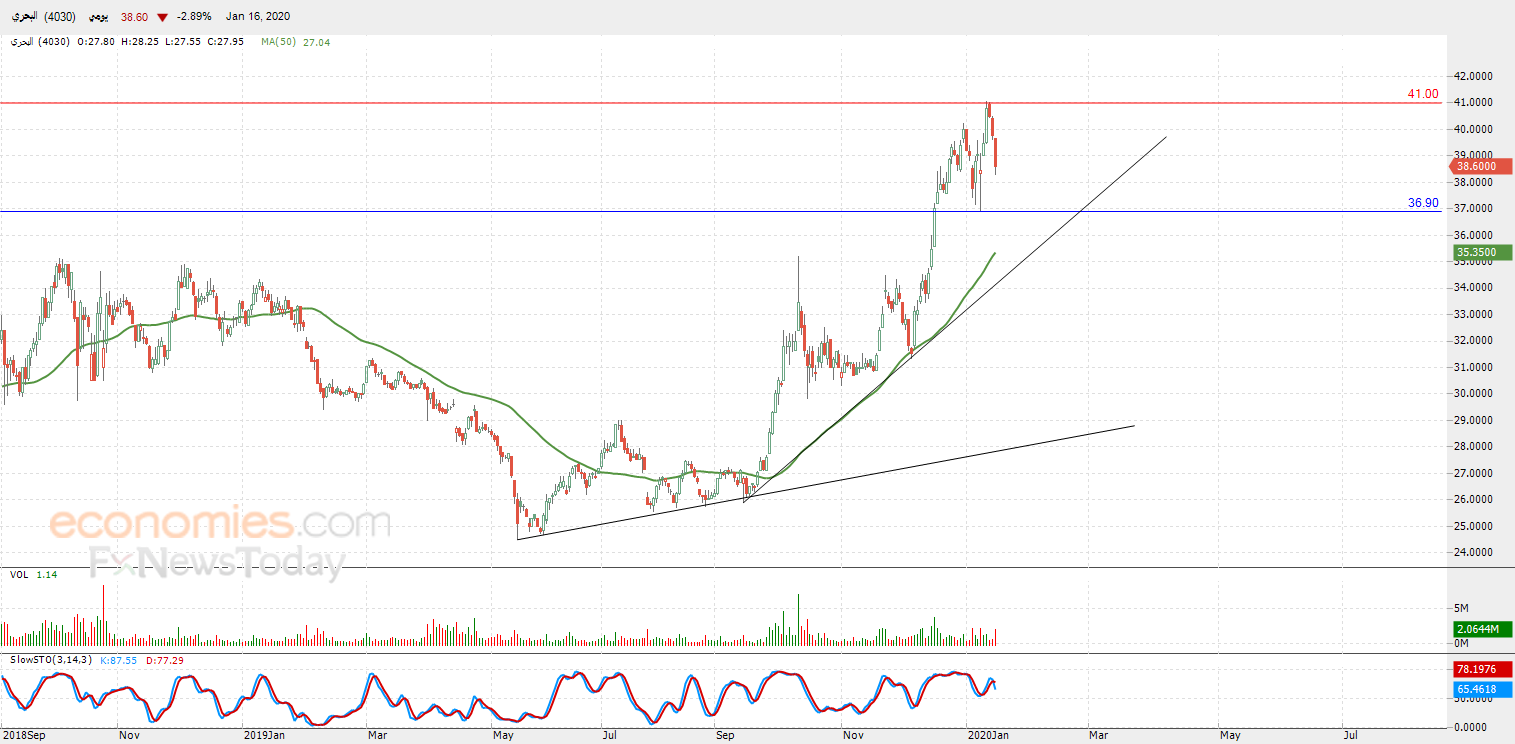This screenshot has width=1515, height=744.
Task: Click the blue 65.4618 stochastic value tag
Action: click(x=1476, y=690)
